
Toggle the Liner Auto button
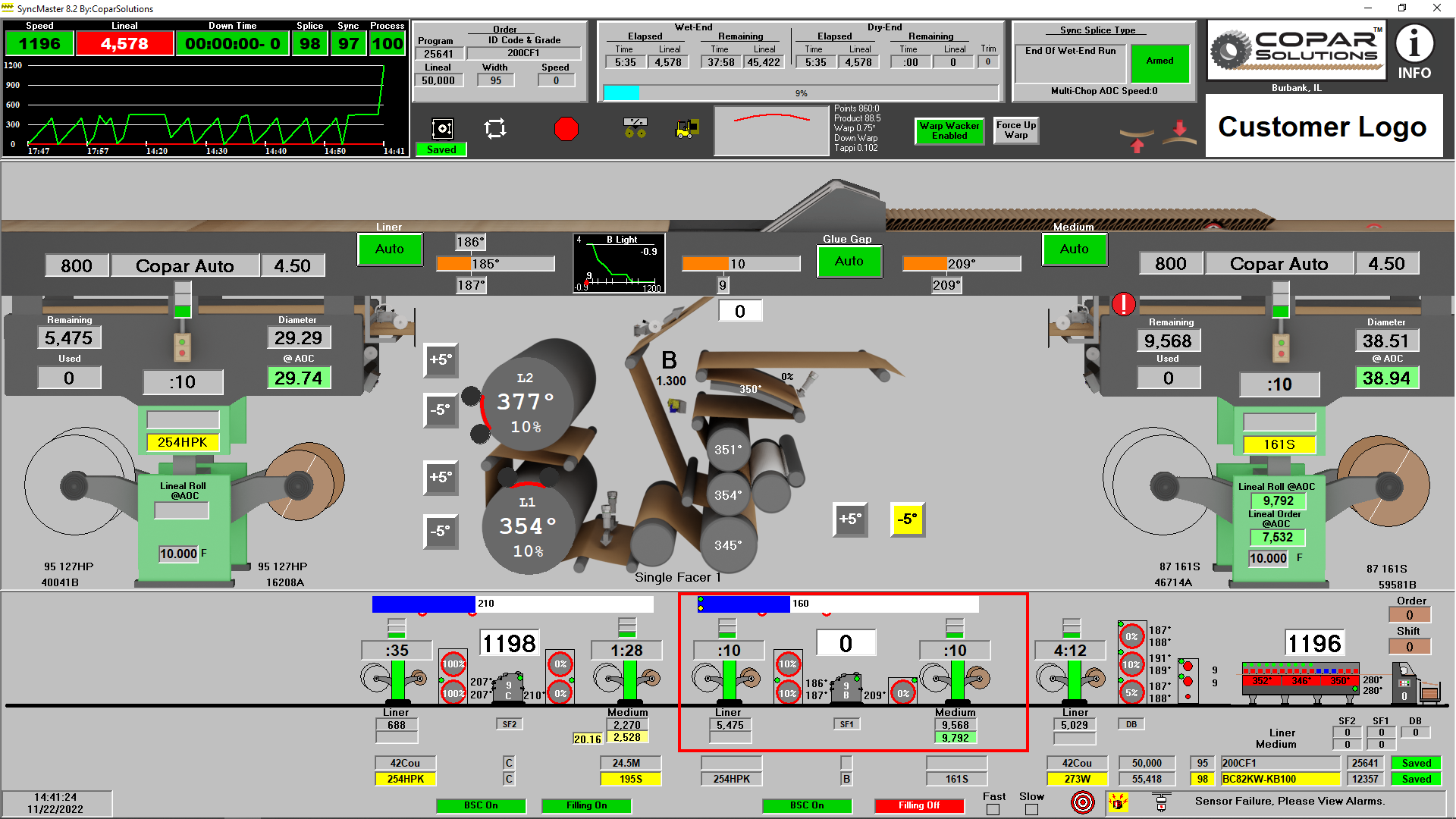(x=390, y=249)
